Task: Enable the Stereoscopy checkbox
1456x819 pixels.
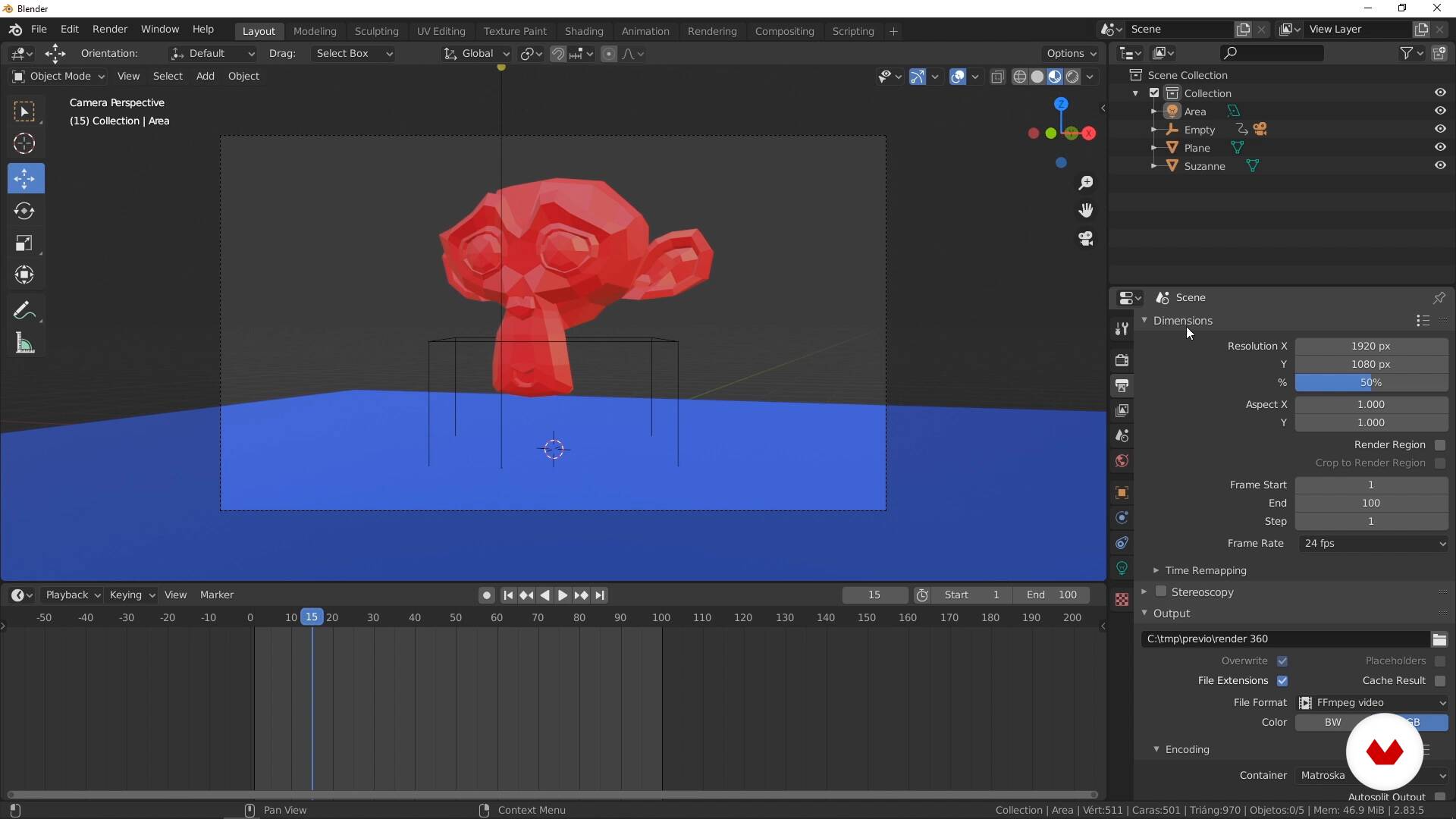Action: point(1160,591)
